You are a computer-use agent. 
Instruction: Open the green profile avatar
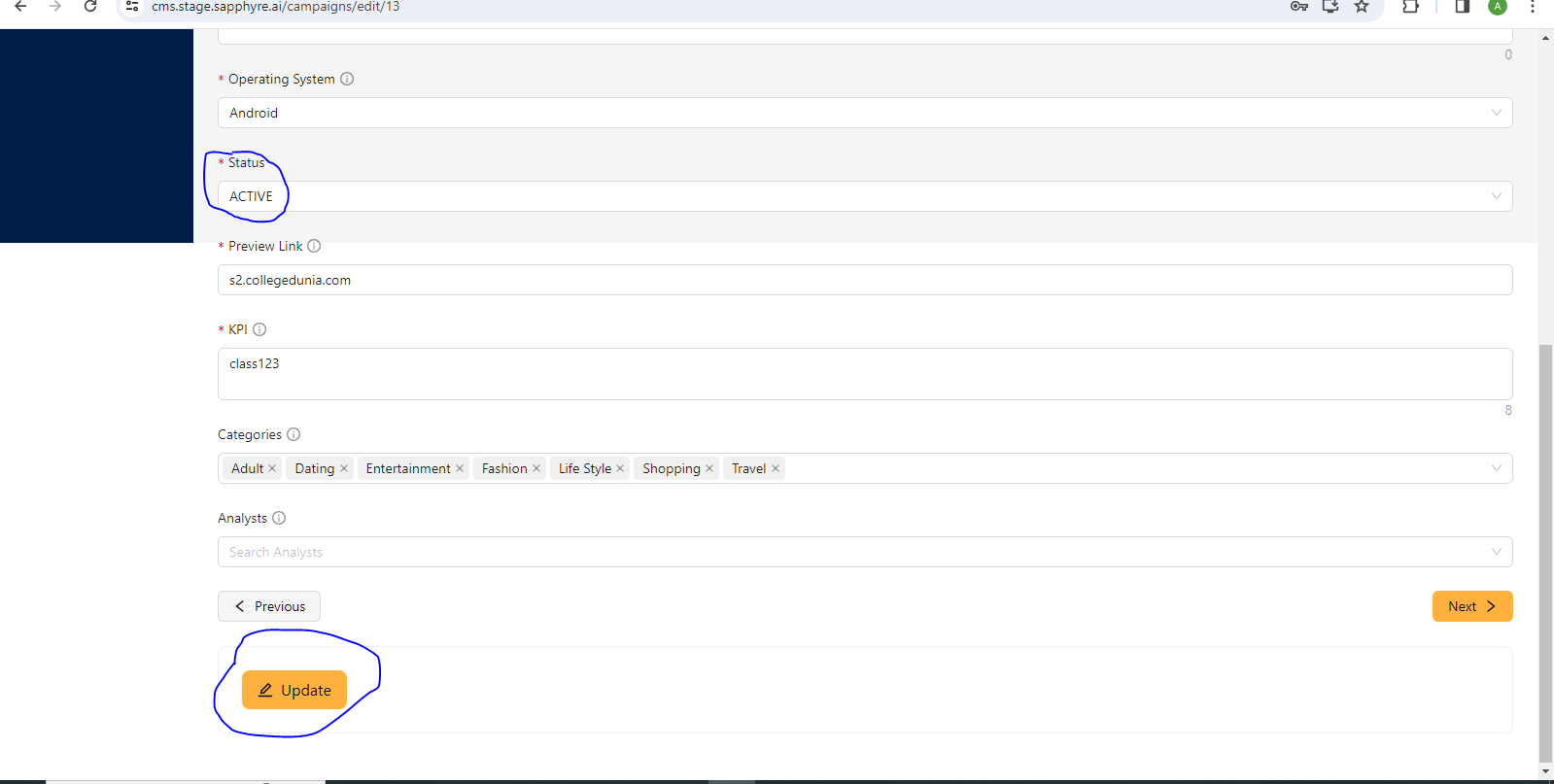[x=1498, y=6]
